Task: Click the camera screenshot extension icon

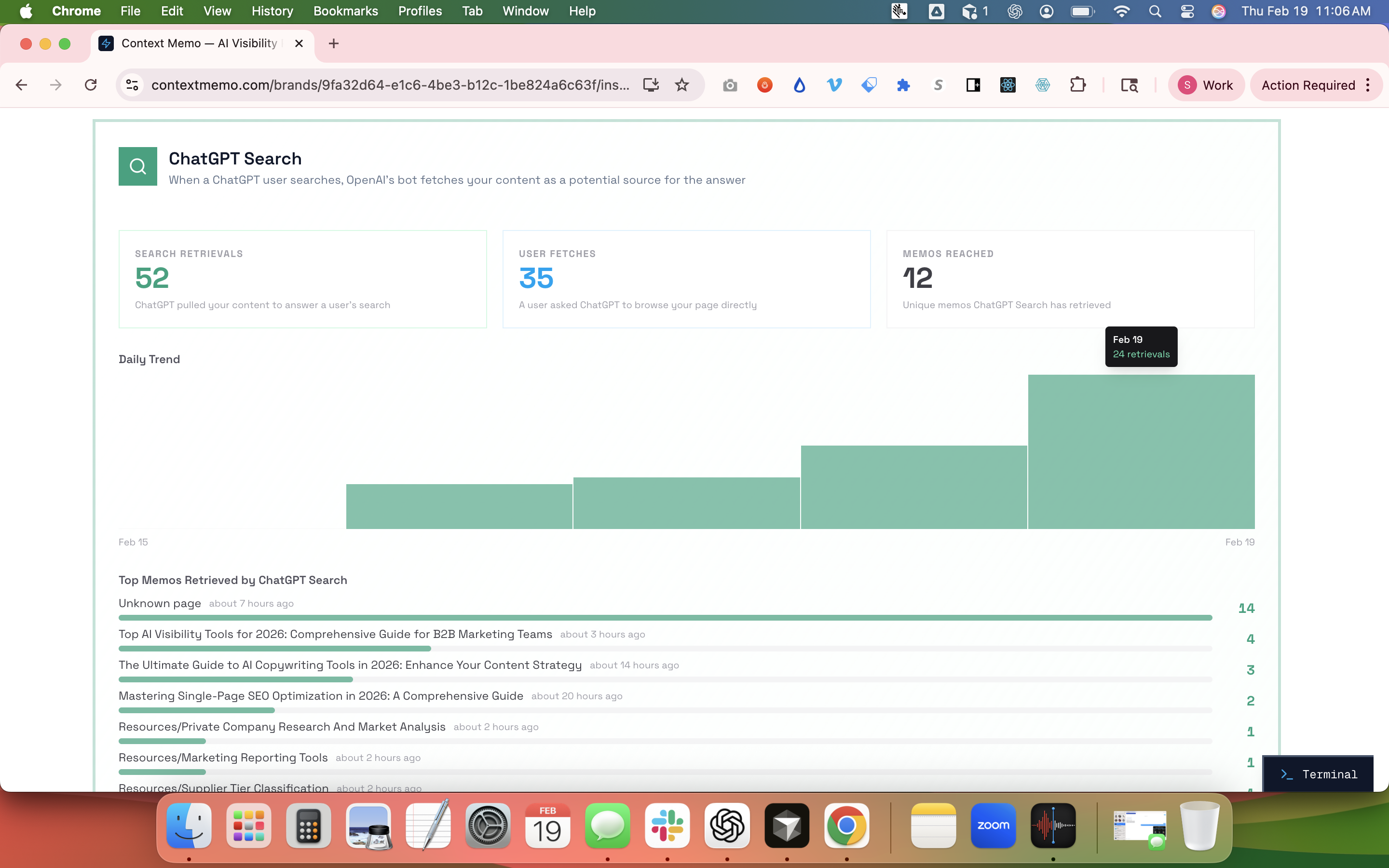Action: pyautogui.click(x=730, y=84)
